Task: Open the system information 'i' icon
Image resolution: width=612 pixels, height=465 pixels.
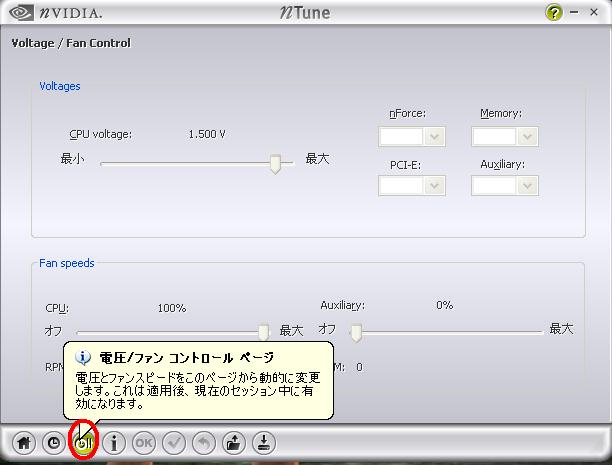Action: tap(114, 443)
